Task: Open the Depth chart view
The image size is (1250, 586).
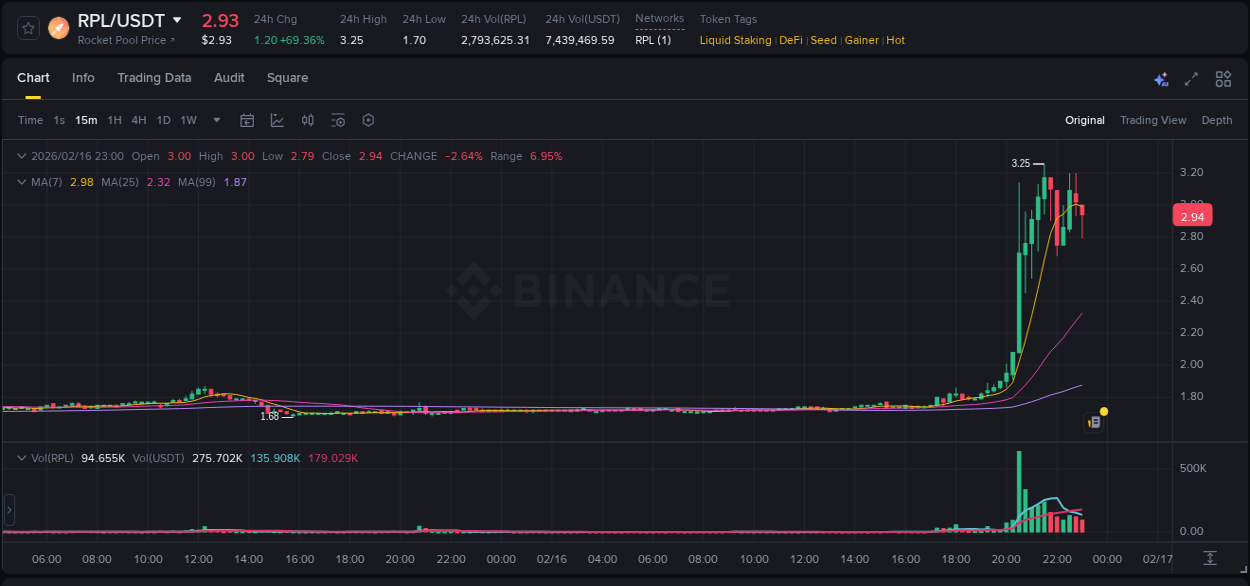Action: click(x=1216, y=120)
